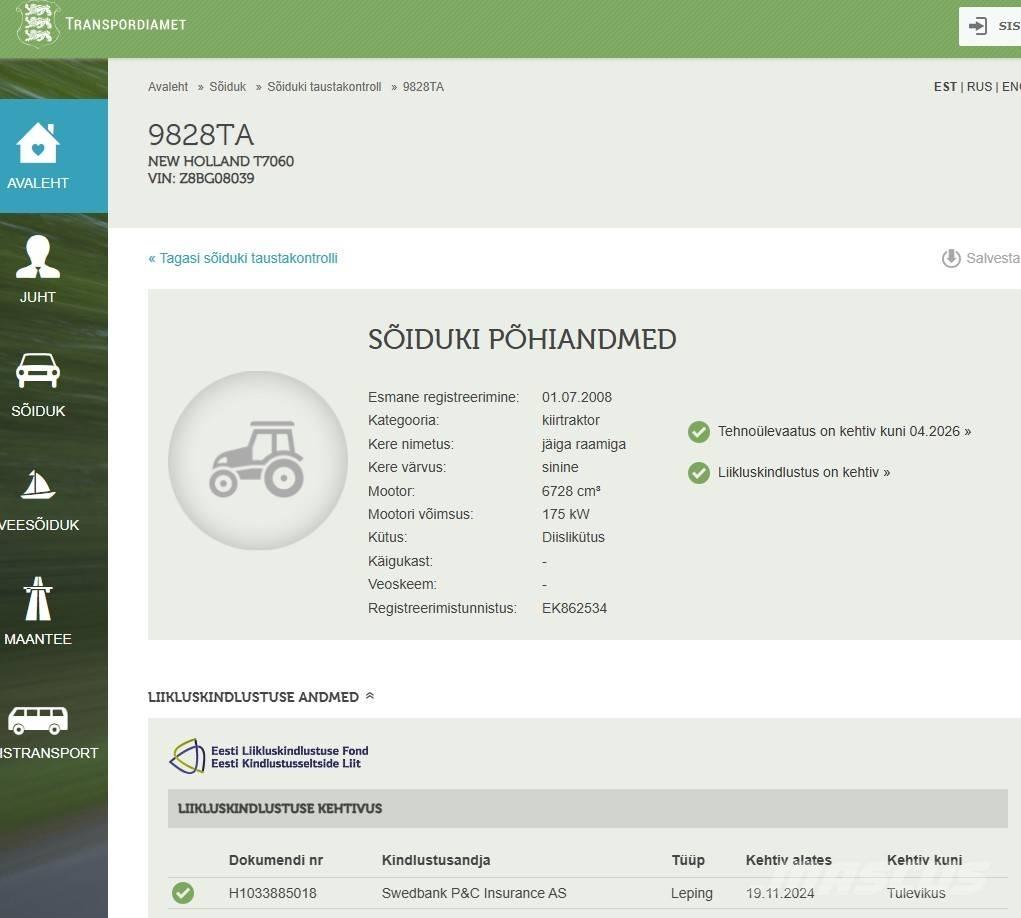
Task: Select AVALEHT sidebar label
Action: (x=38, y=184)
